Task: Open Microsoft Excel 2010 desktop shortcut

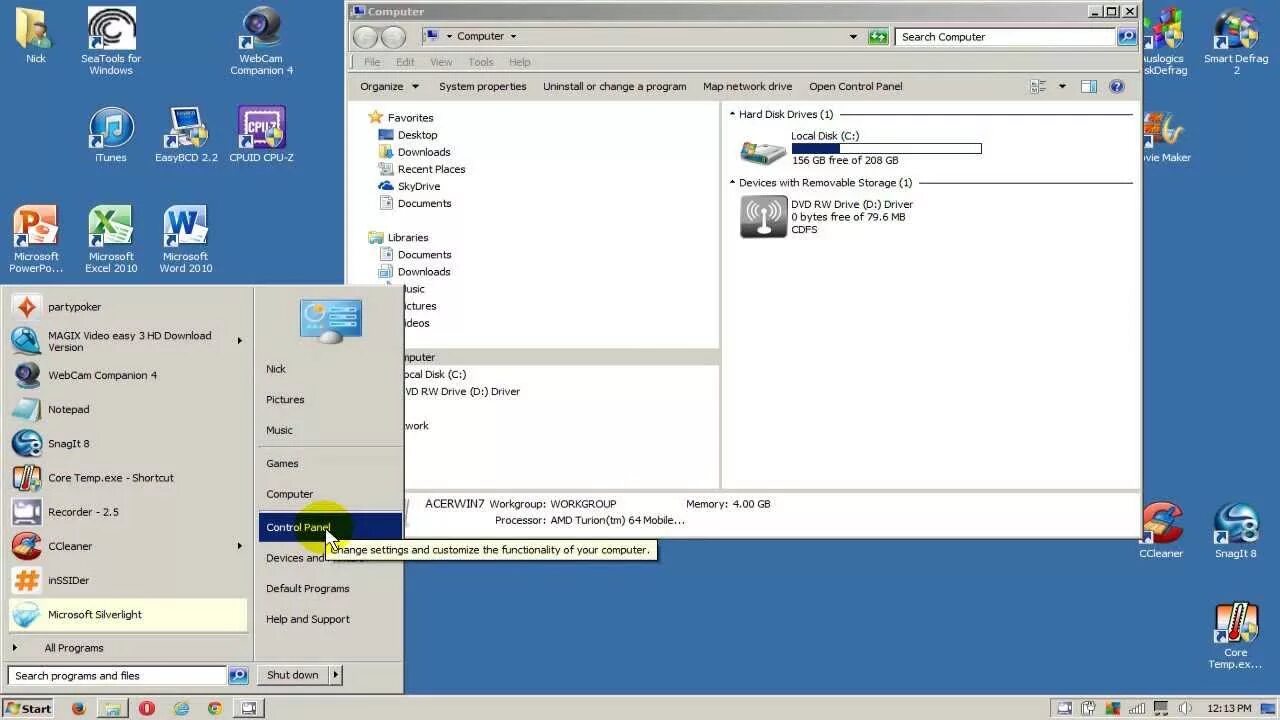Action: (x=111, y=240)
